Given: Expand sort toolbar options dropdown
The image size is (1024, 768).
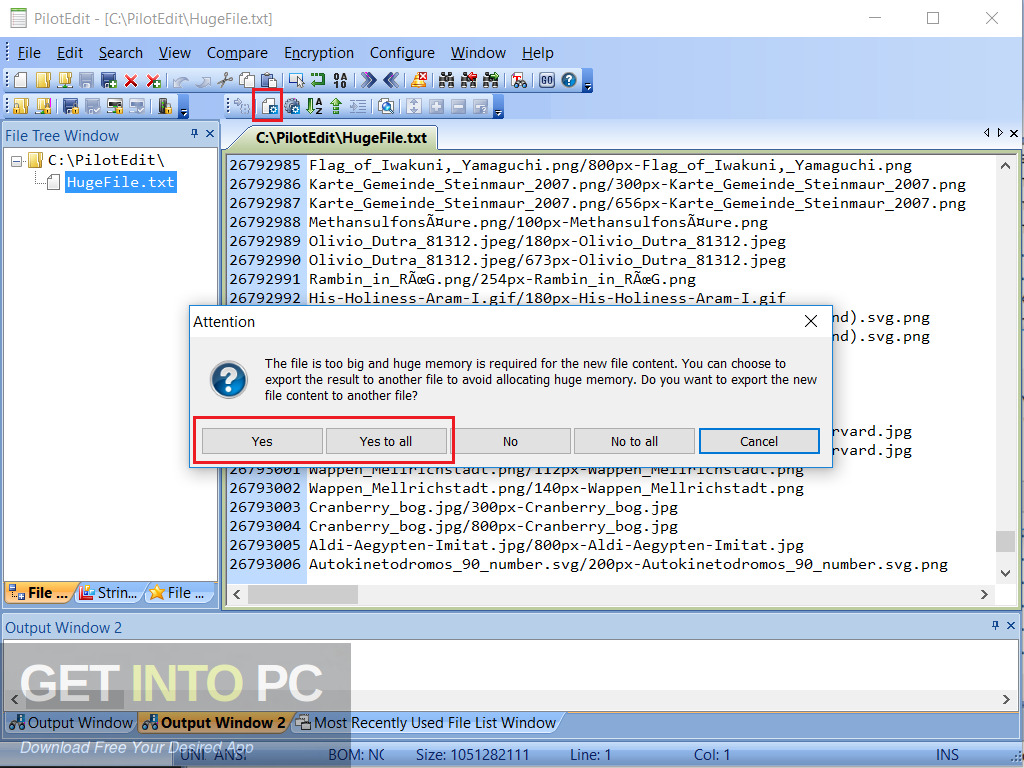Looking at the screenshot, I should point(498,107).
